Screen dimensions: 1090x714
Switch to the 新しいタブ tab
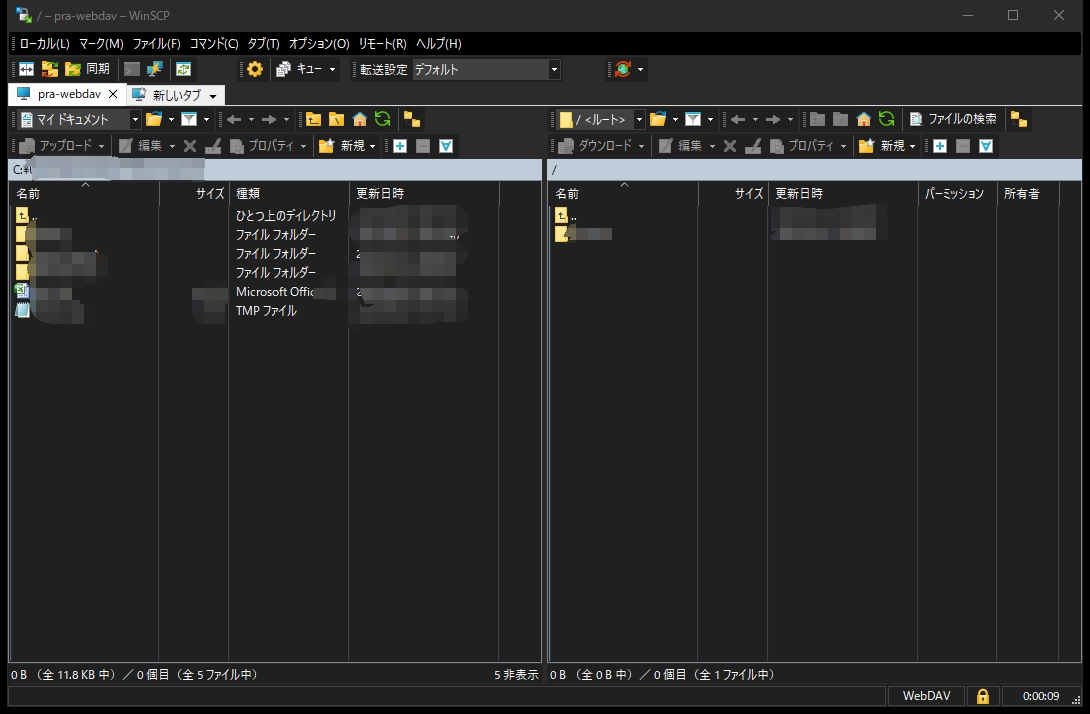click(176, 95)
